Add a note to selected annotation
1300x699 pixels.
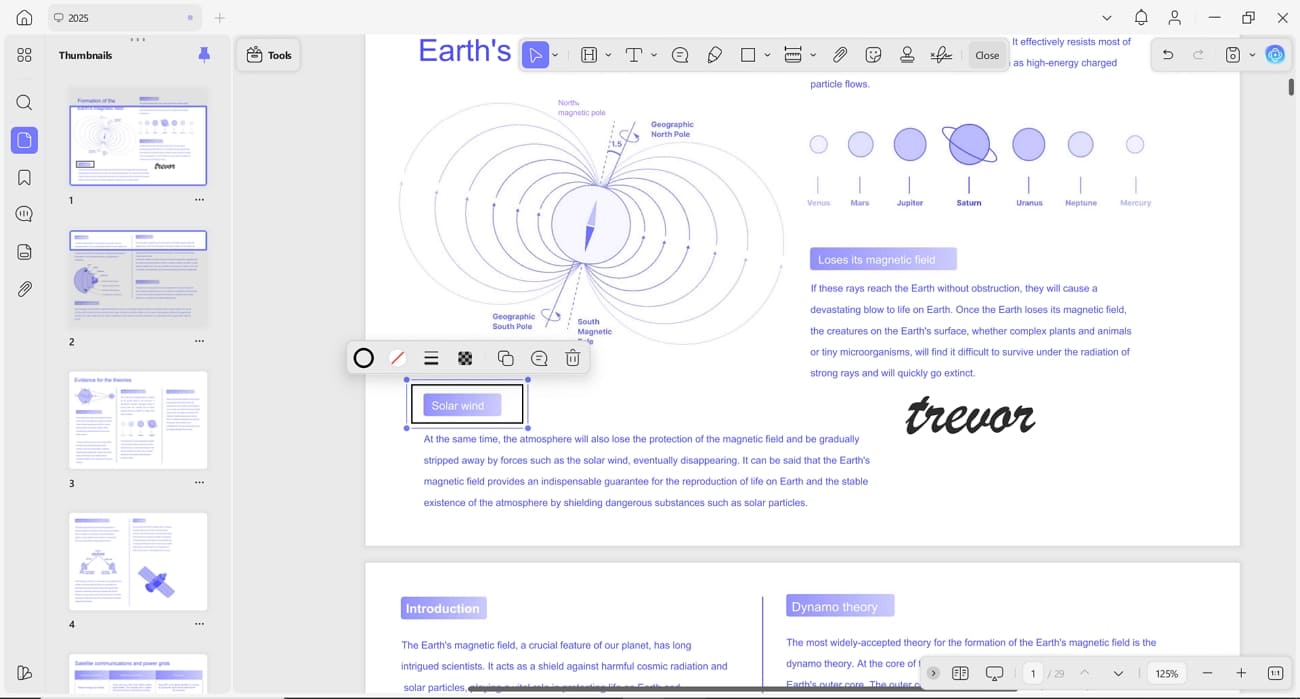[x=539, y=358]
